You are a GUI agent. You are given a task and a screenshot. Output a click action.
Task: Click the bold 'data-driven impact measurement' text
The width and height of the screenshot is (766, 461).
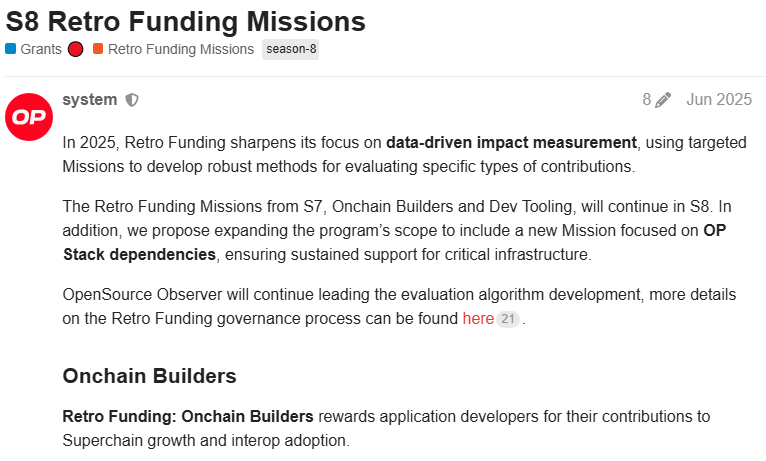[x=511, y=143]
